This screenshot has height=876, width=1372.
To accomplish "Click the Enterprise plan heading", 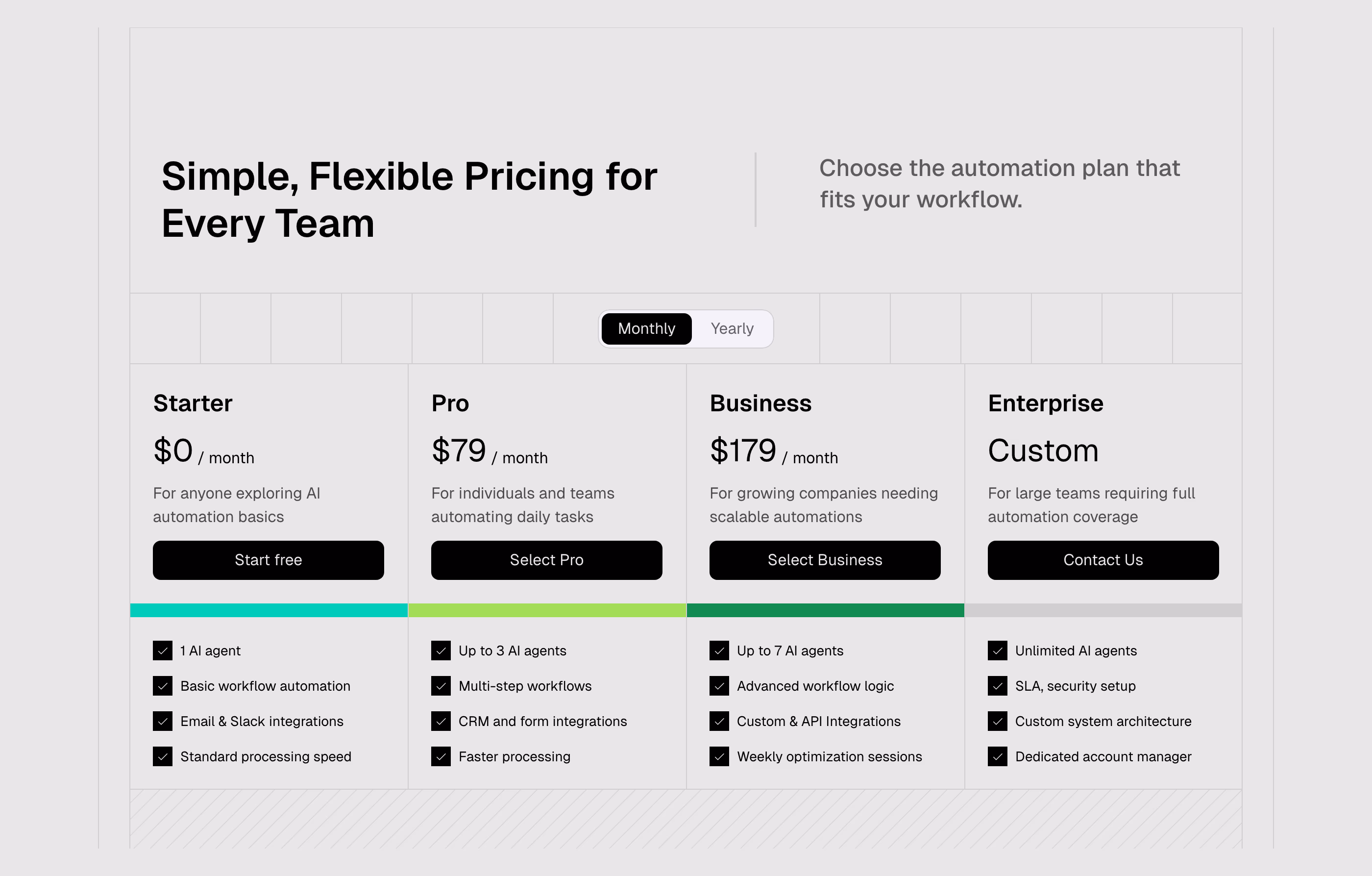I will point(1046,403).
